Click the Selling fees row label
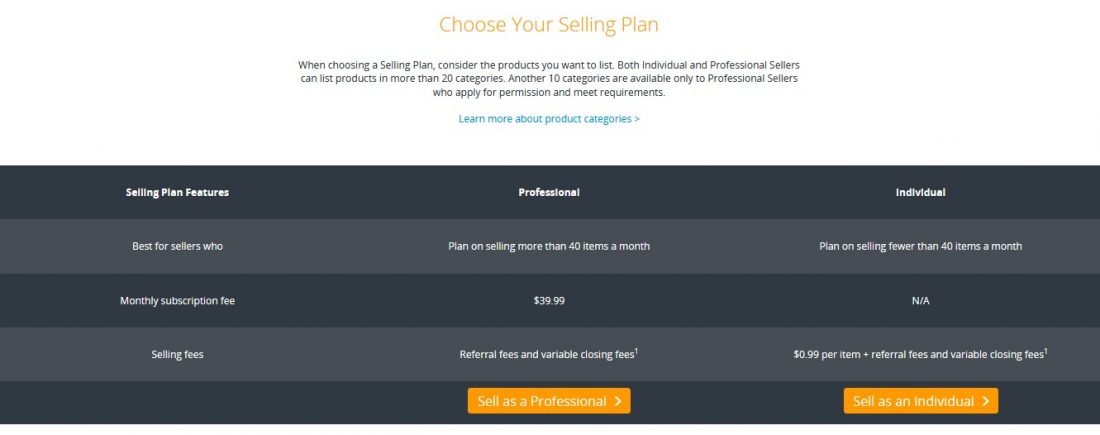This screenshot has width=1100, height=435. point(177,354)
